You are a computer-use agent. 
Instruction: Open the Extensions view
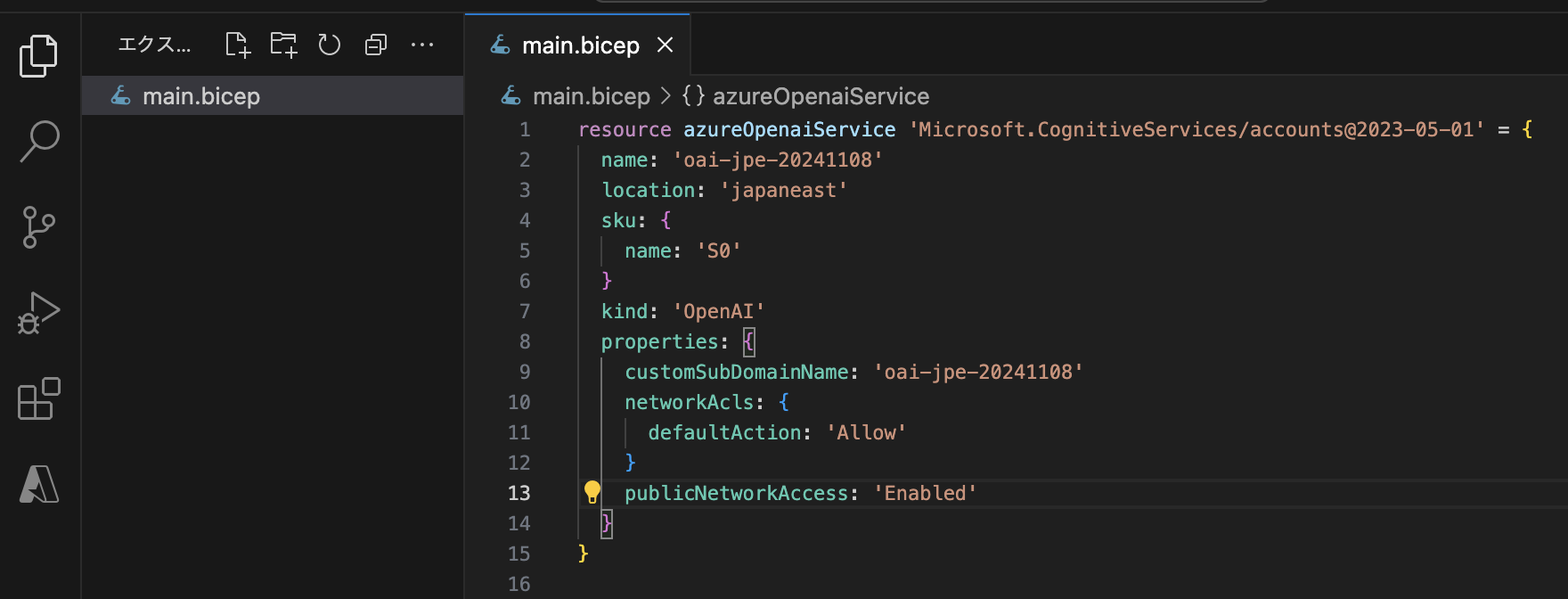[x=39, y=398]
